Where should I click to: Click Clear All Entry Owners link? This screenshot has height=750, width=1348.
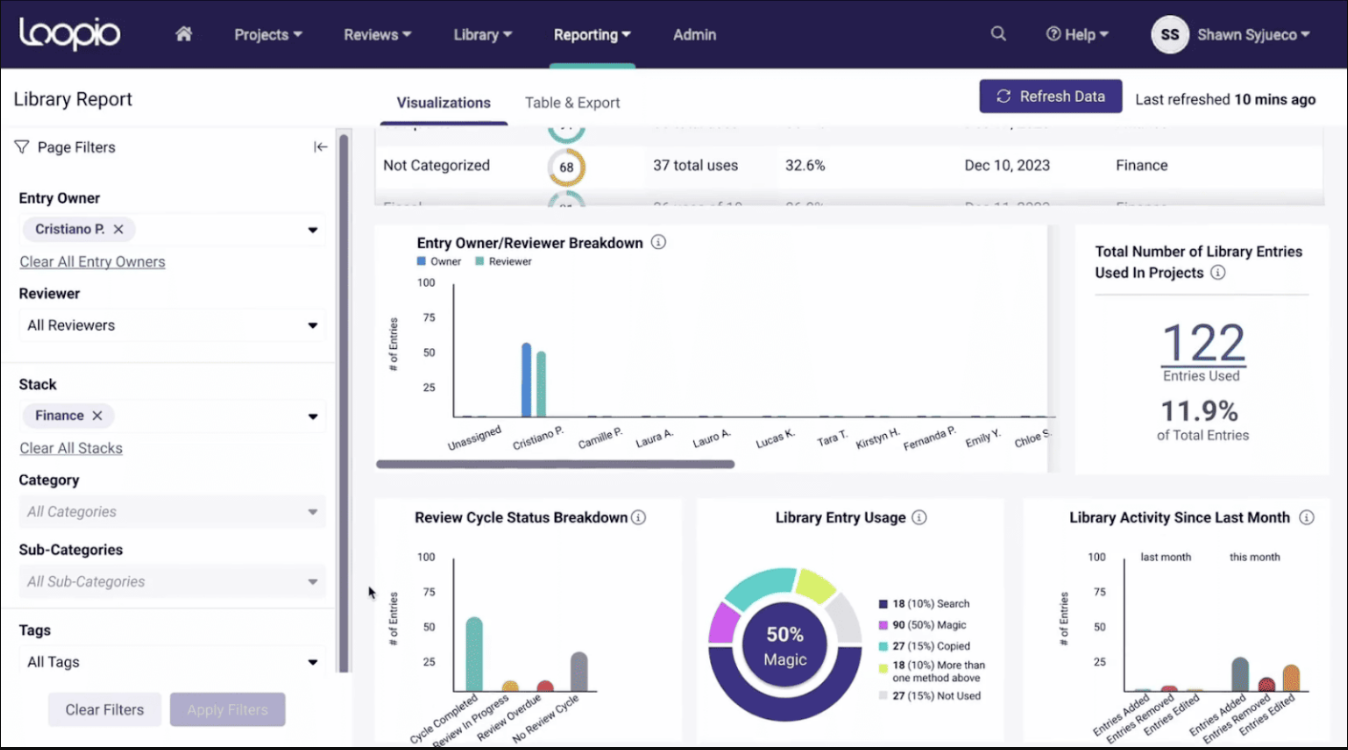point(92,262)
